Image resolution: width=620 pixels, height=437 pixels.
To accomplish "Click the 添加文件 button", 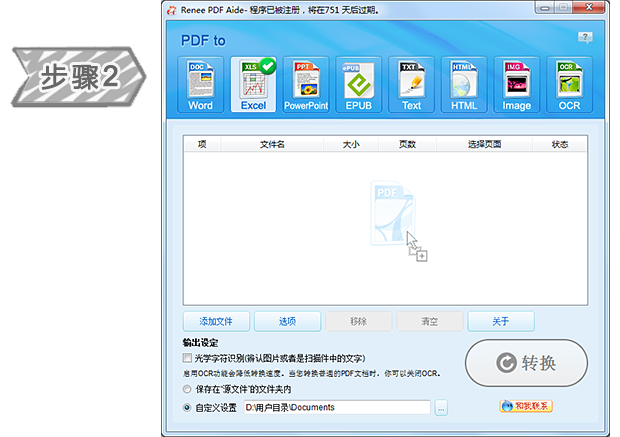I will coord(216,321).
